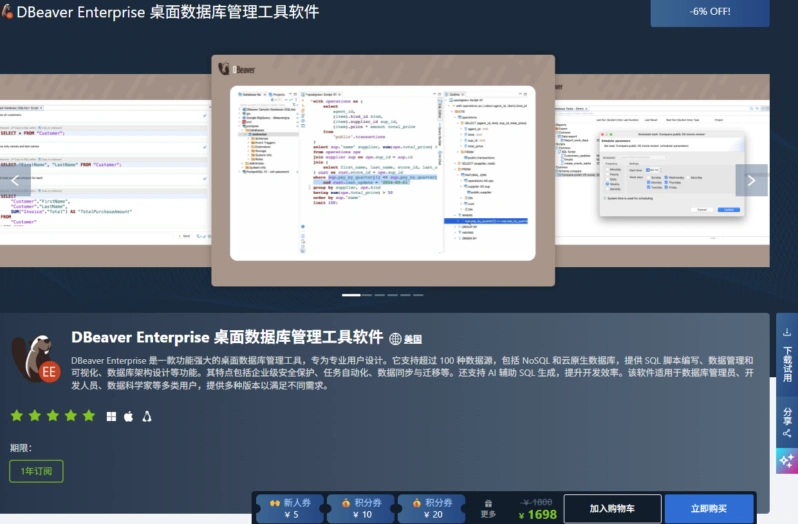Screen dimensions: 798x524
Task: Go to the previous carousel slide
Action: [x=15, y=180]
